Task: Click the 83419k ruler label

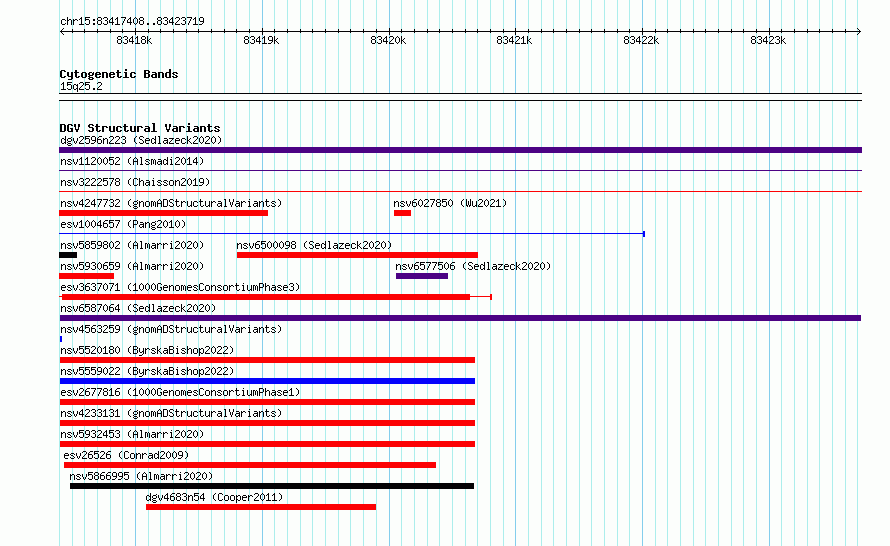Action: tap(261, 40)
